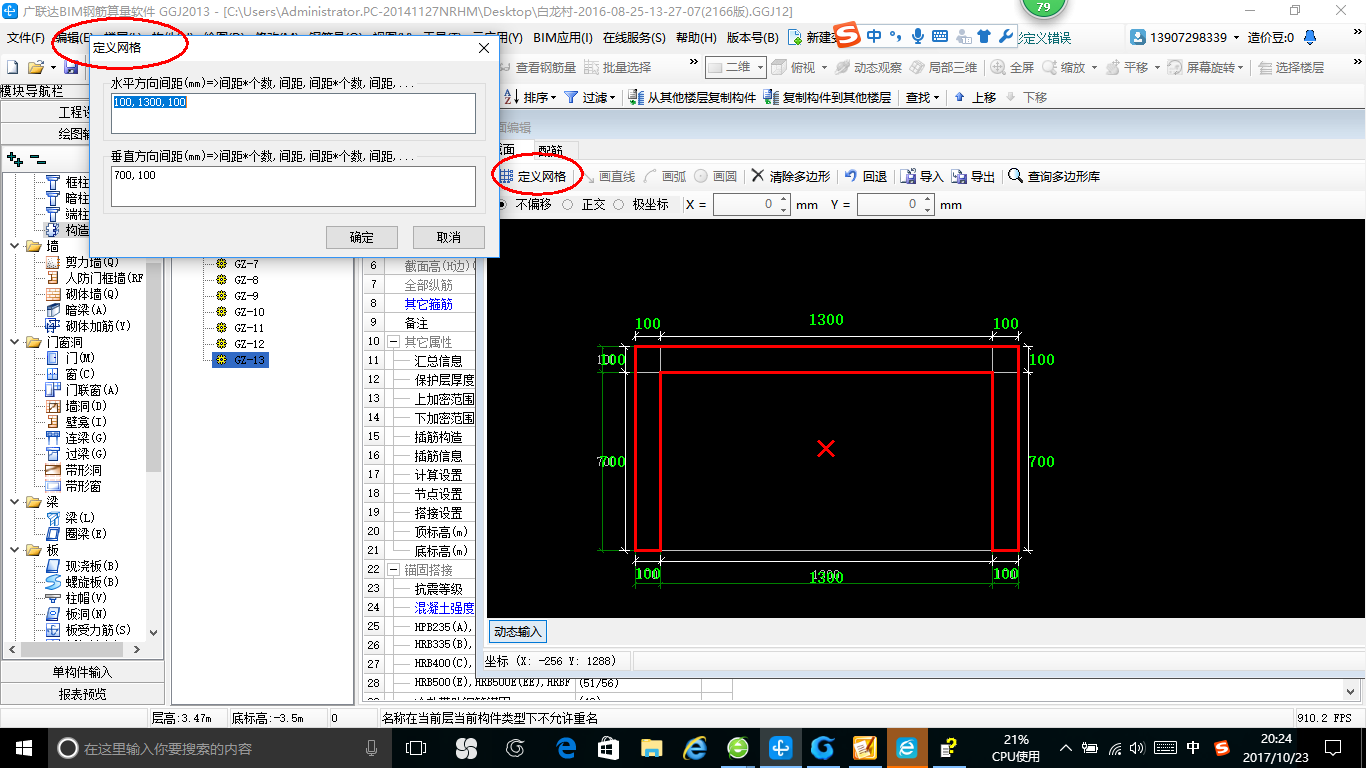Viewport: 1366px width, 768px height.
Task: Collapse the 门窗洞 folder in the tree
Action: (14, 342)
